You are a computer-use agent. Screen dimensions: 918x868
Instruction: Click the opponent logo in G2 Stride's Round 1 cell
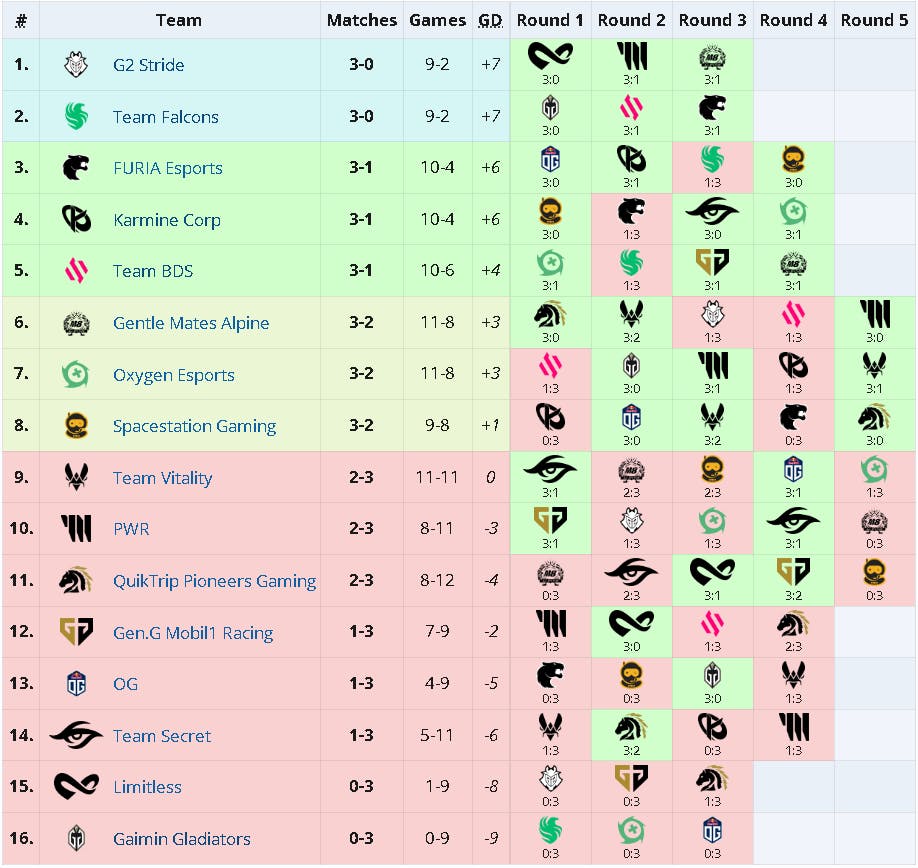550,57
